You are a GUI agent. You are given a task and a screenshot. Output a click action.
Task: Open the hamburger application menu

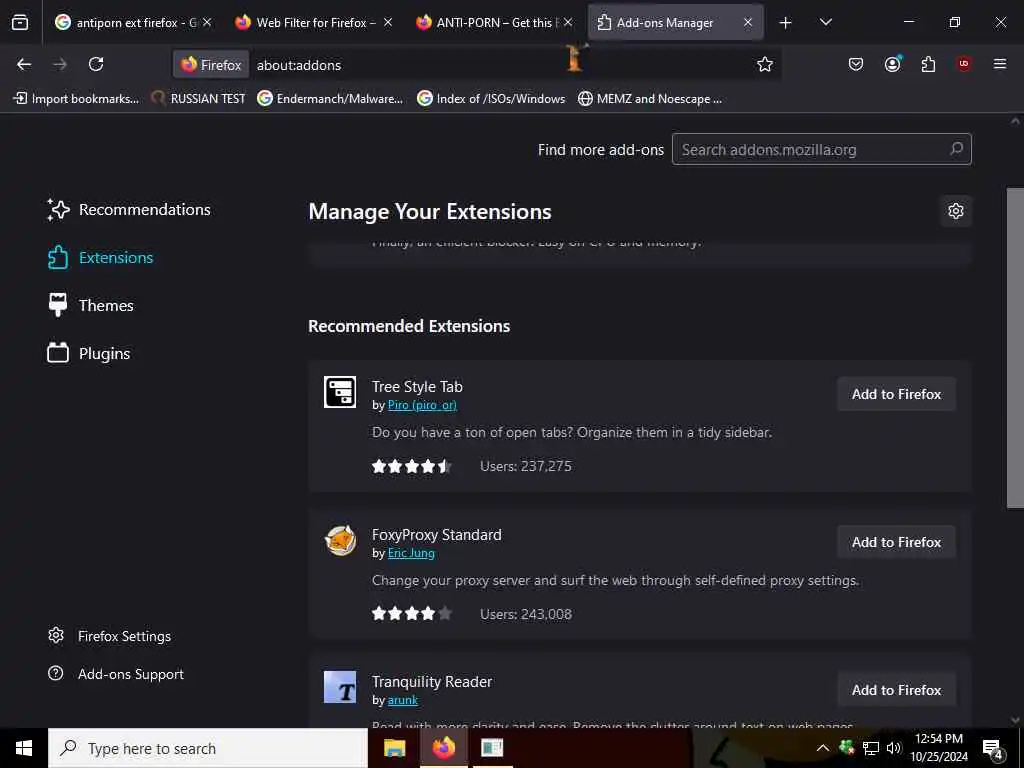coord(1000,64)
